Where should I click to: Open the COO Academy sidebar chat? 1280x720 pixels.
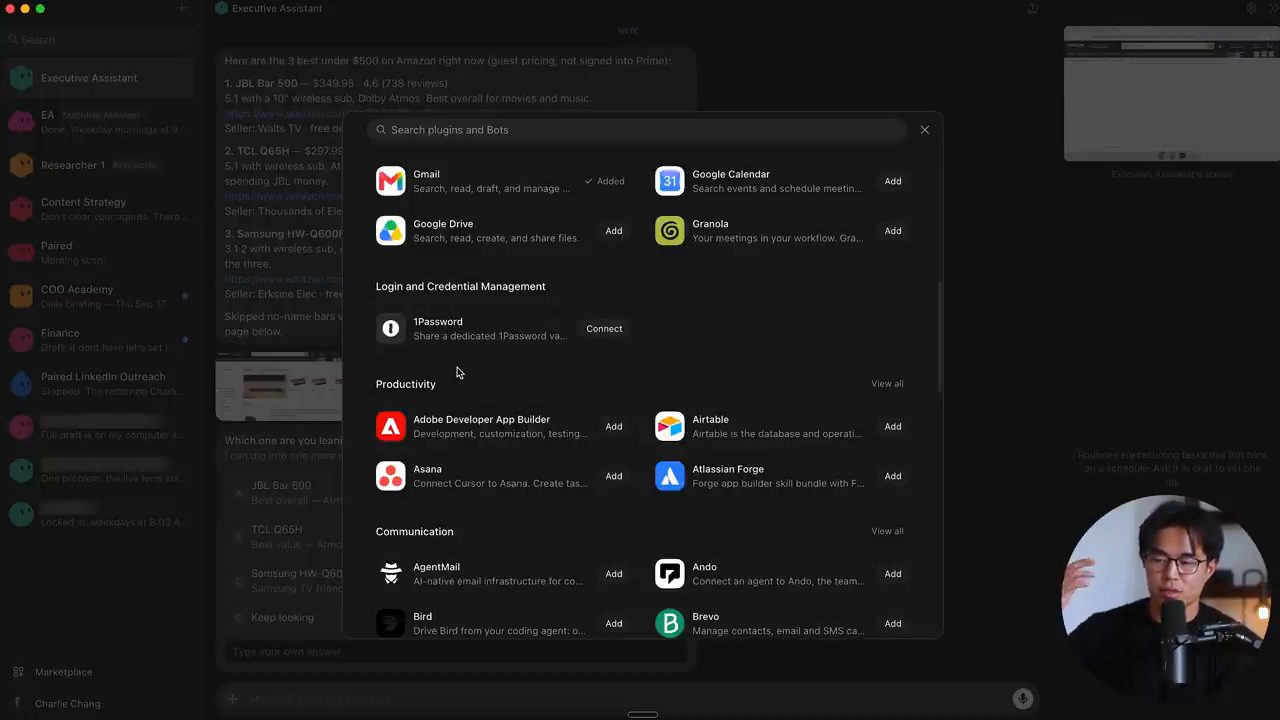click(100, 296)
